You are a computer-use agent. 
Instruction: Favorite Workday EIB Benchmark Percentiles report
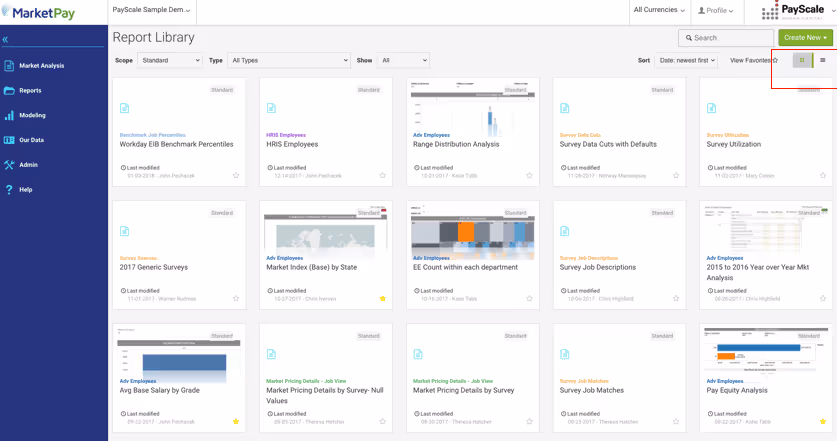[236, 175]
